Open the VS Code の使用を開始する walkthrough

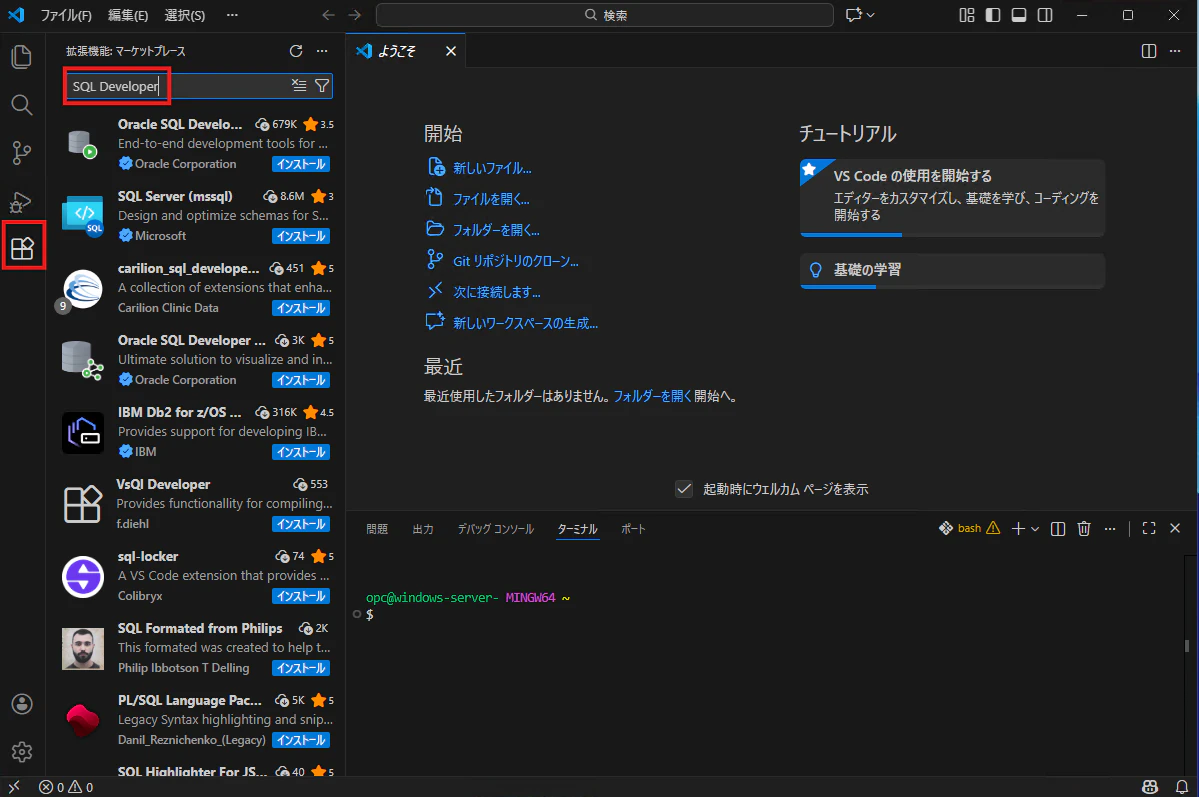click(952, 197)
